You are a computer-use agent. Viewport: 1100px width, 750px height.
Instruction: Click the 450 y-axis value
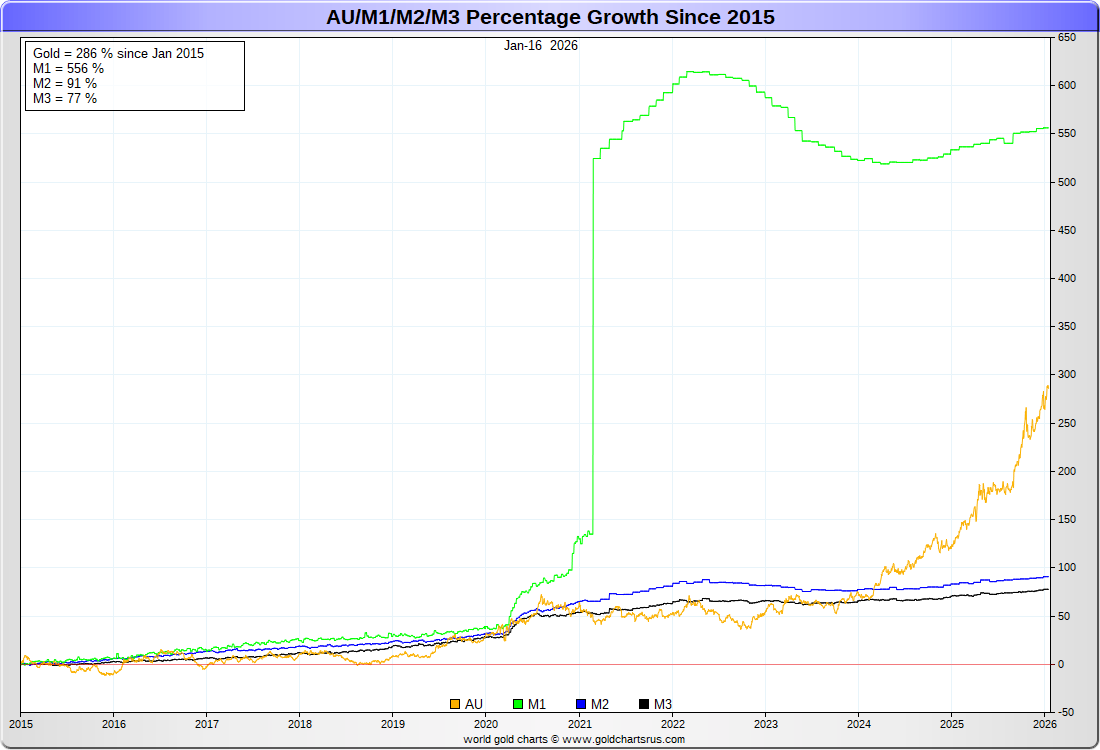coord(1066,230)
